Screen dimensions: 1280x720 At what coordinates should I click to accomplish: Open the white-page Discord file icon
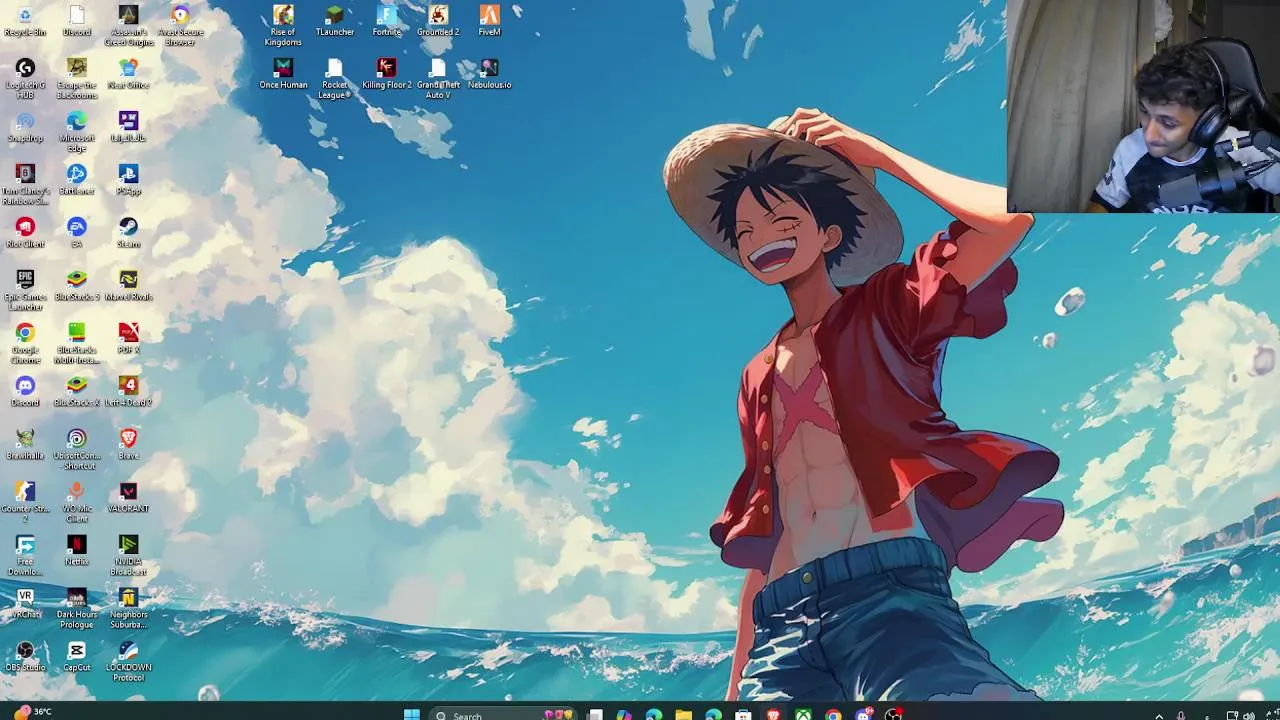pos(77,21)
